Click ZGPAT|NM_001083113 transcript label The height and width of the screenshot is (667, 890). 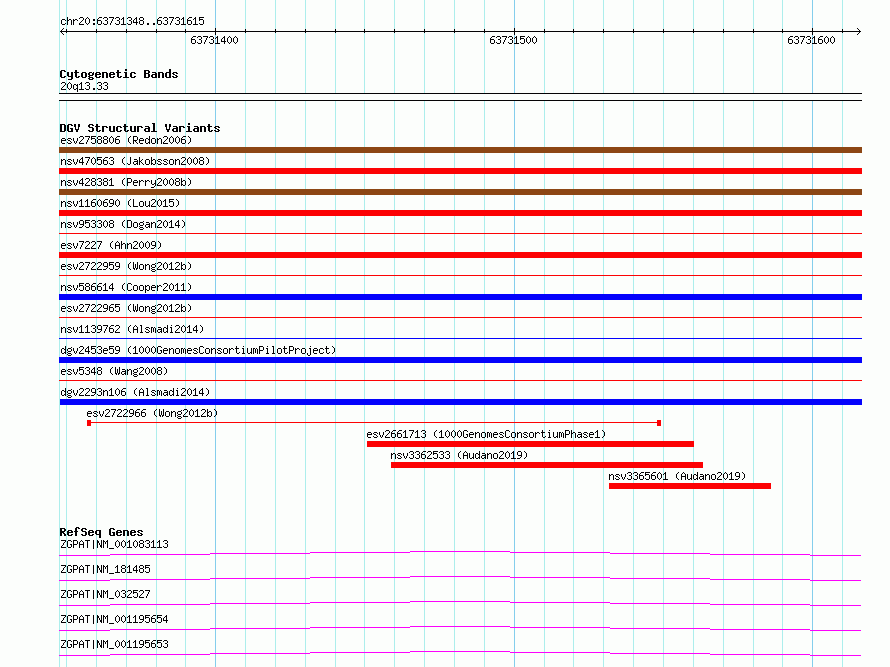(114, 544)
